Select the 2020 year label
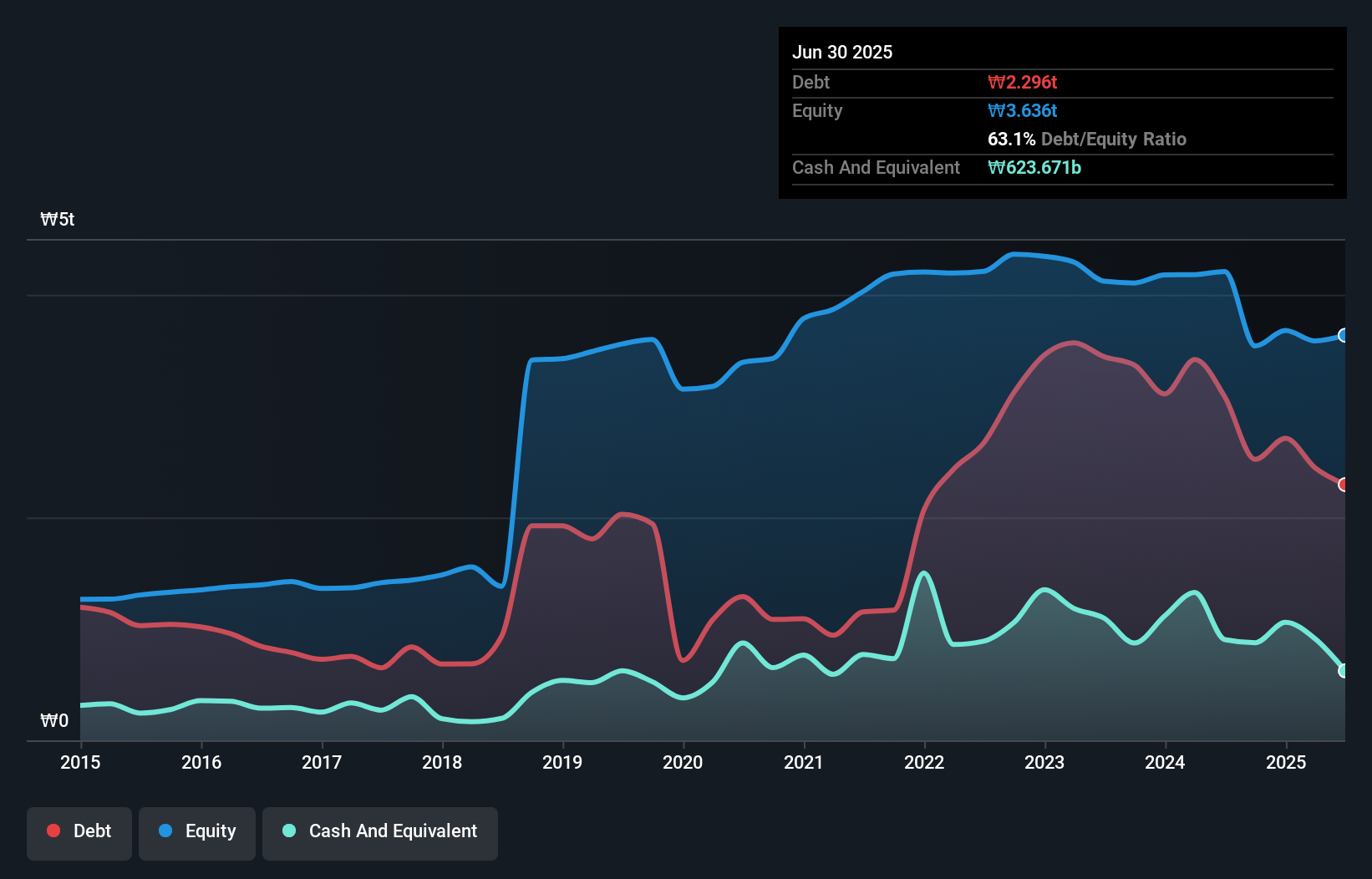The height and width of the screenshot is (879, 1372). coord(683,762)
